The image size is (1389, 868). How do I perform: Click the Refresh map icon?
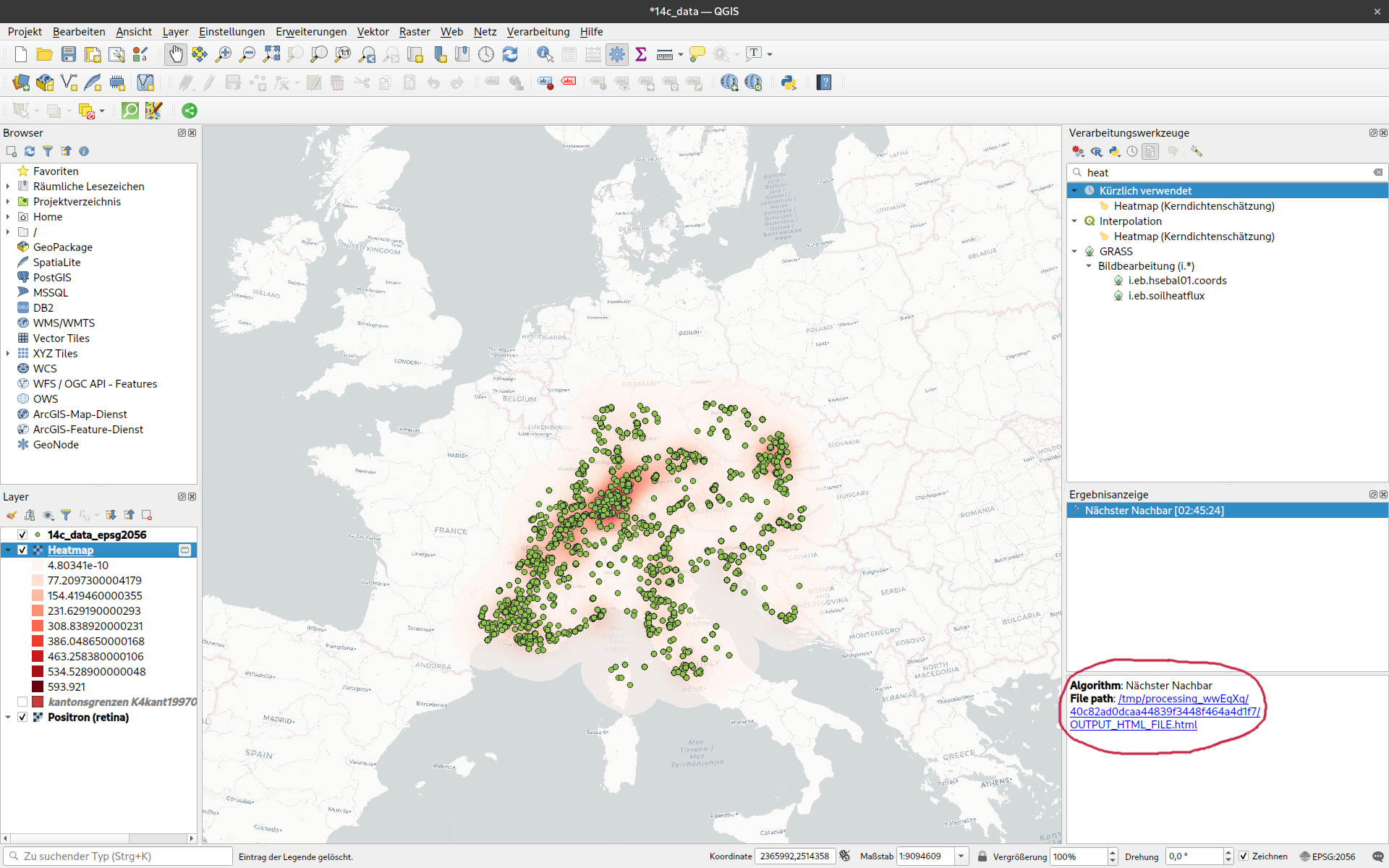click(x=510, y=54)
